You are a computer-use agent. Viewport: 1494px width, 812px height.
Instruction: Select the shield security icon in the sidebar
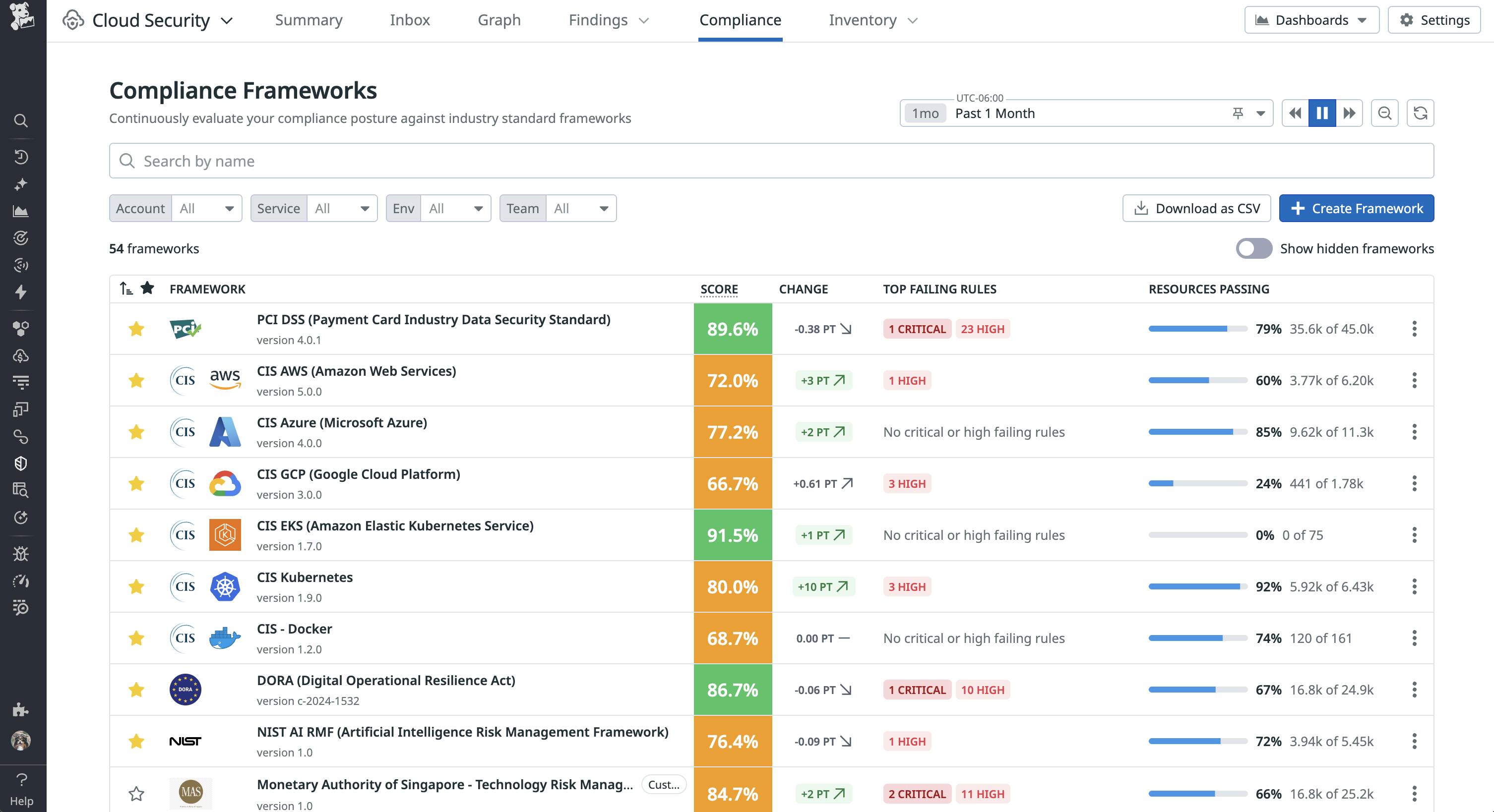tap(21, 463)
